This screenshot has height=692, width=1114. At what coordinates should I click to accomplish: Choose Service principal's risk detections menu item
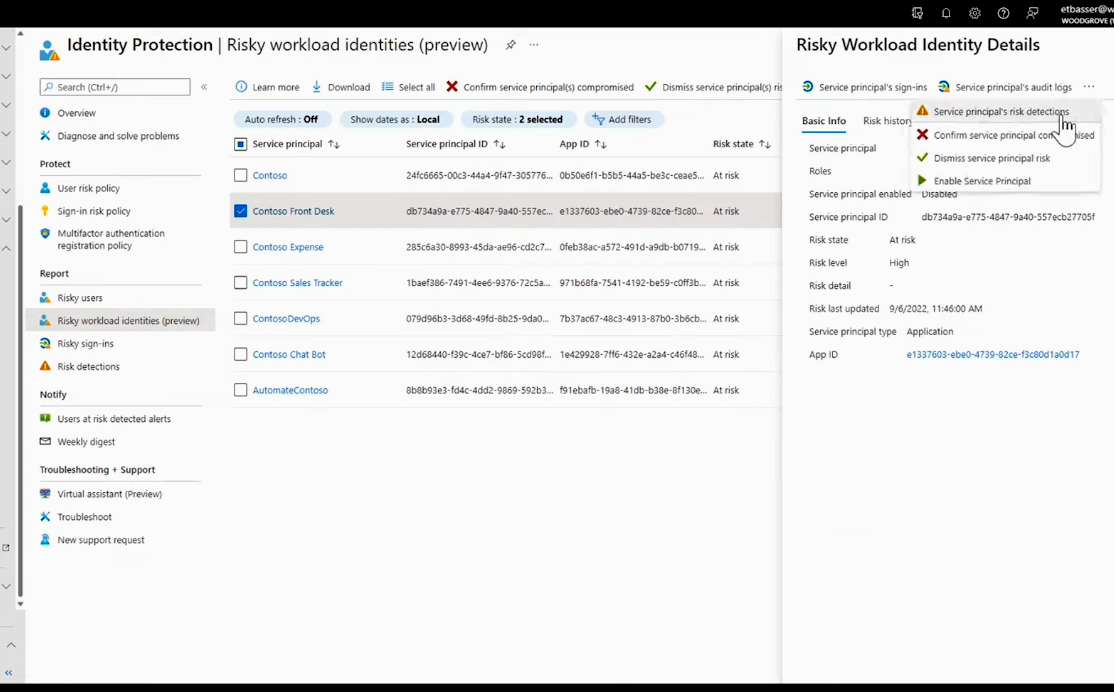tap(1005, 112)
